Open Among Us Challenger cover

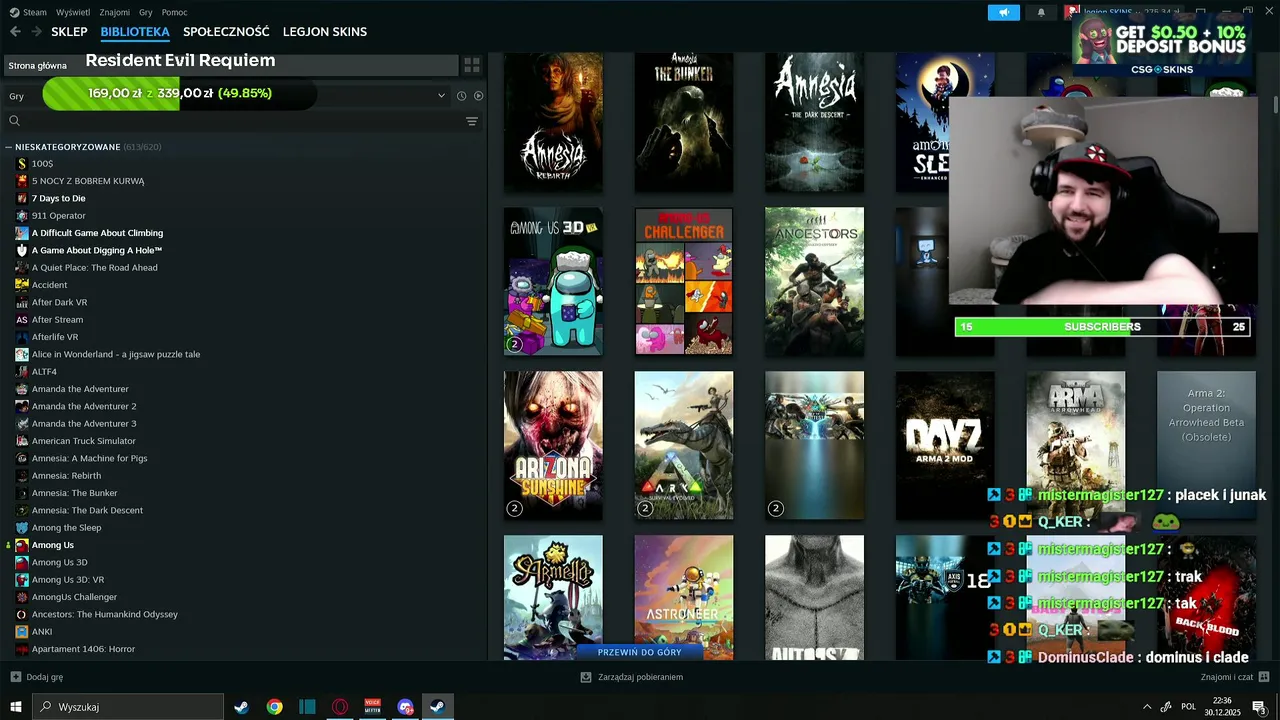tap(684, 281)
